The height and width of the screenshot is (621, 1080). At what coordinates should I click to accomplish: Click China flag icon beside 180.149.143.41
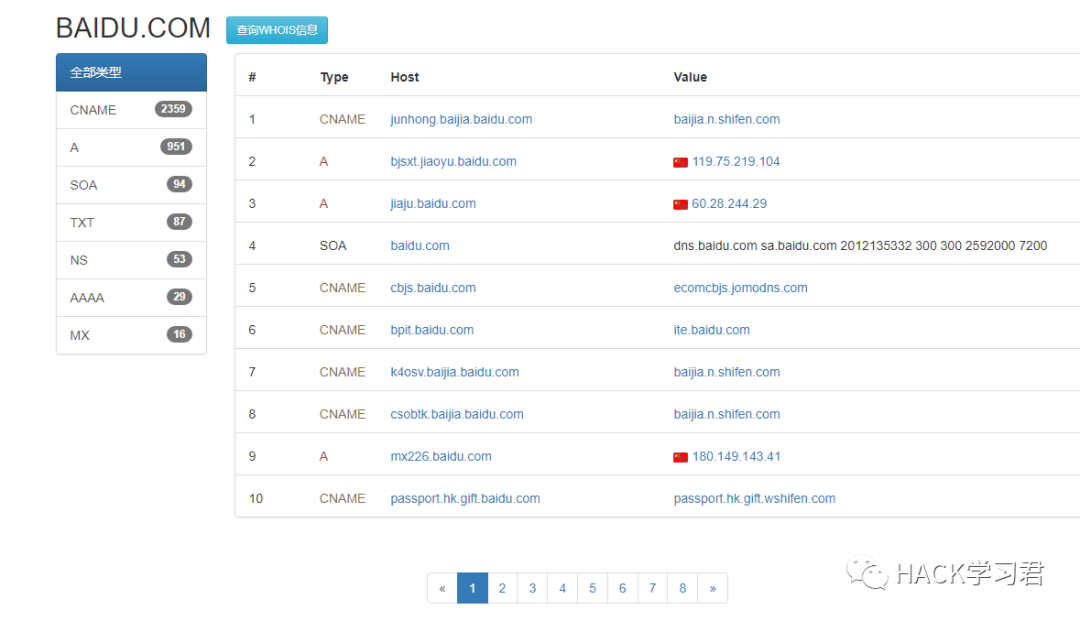(x=681, y=457)
